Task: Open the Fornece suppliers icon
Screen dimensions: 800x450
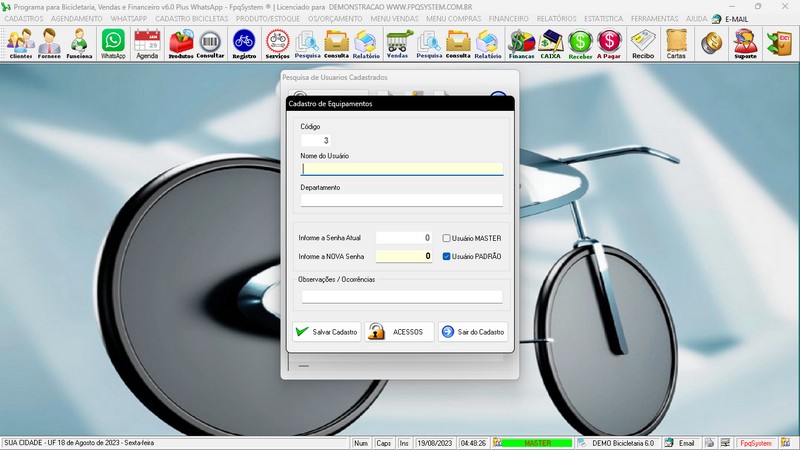Action: (49, 44)
